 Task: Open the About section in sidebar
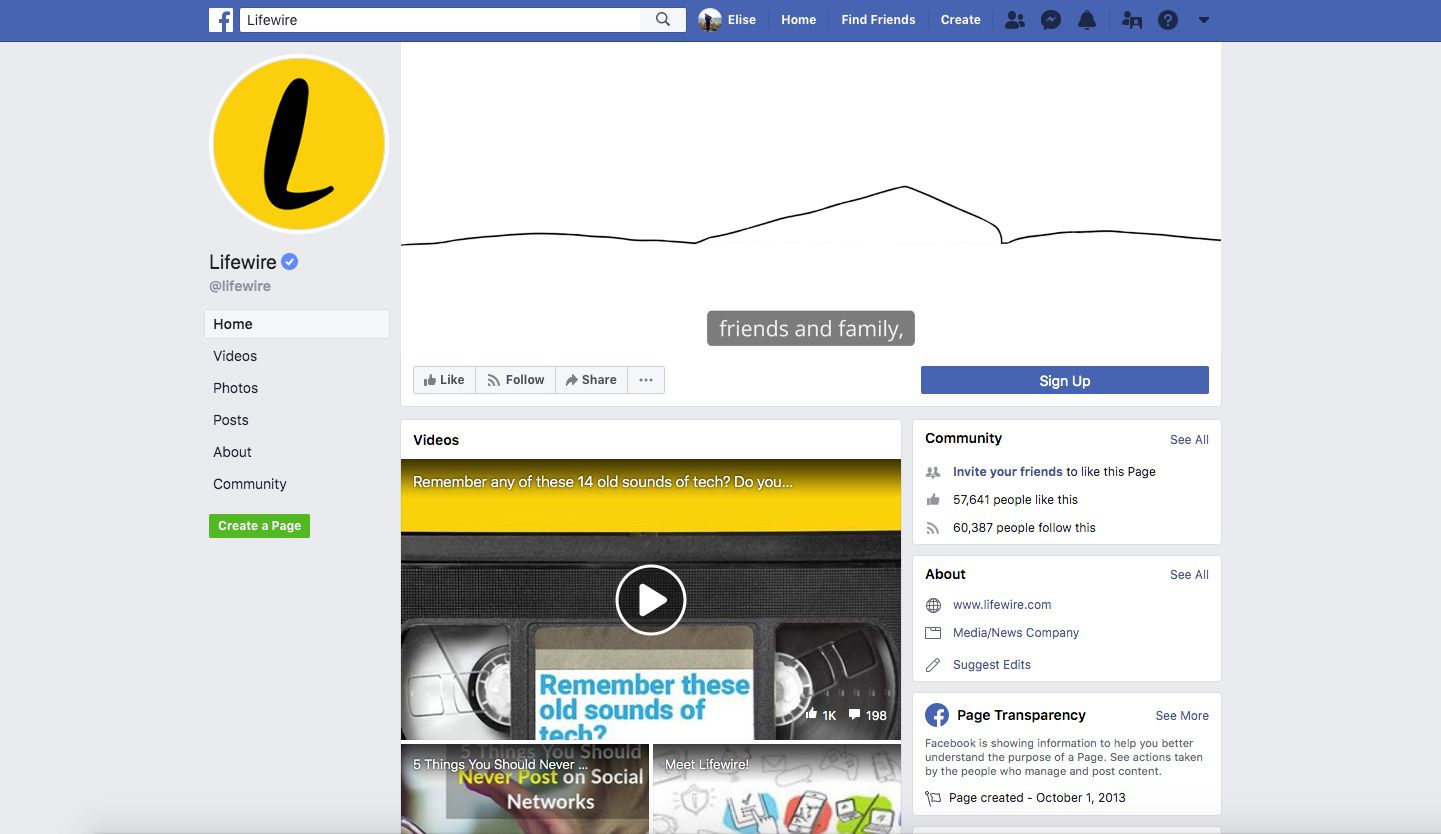[232, 452]
